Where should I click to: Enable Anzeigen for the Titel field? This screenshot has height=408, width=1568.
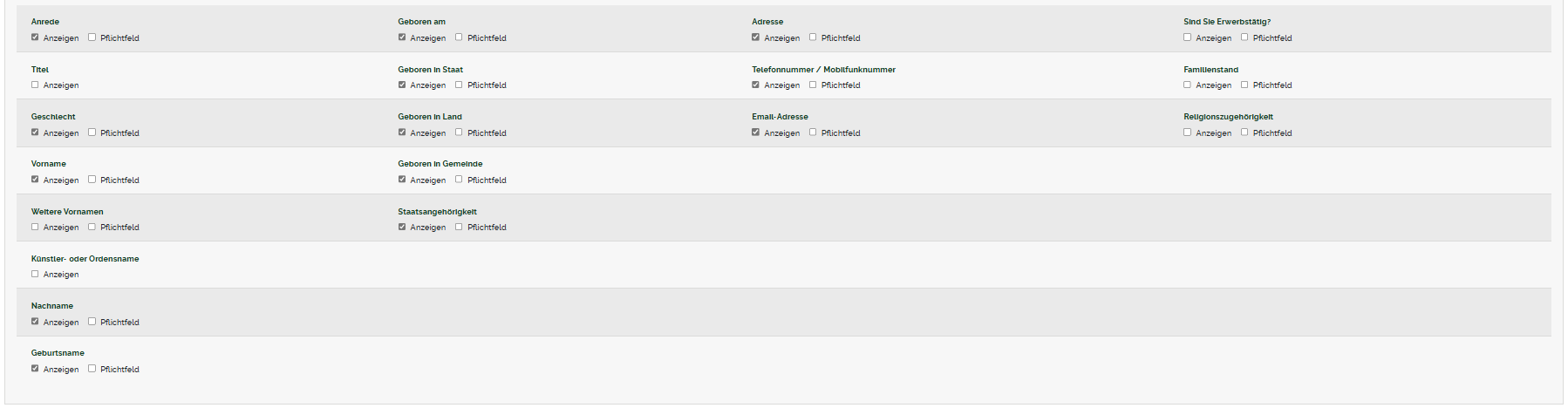point(35,85)
